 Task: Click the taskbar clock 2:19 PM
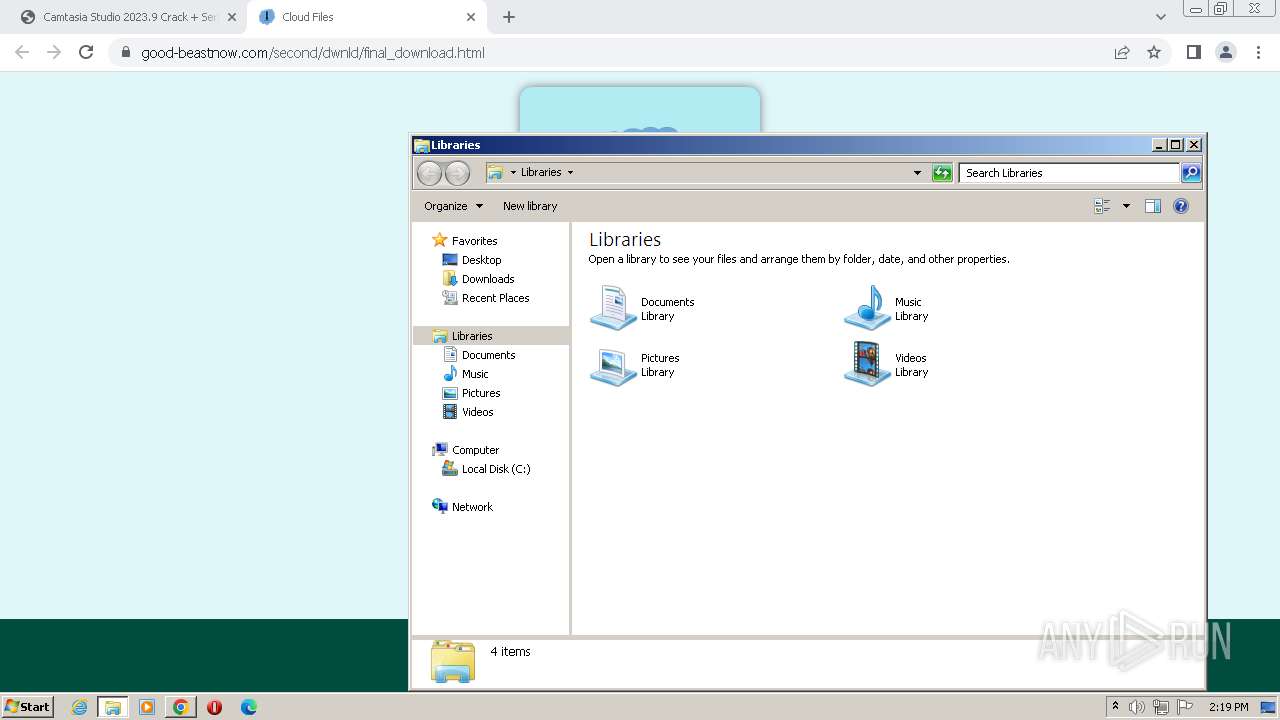[x=1228, y=707]
